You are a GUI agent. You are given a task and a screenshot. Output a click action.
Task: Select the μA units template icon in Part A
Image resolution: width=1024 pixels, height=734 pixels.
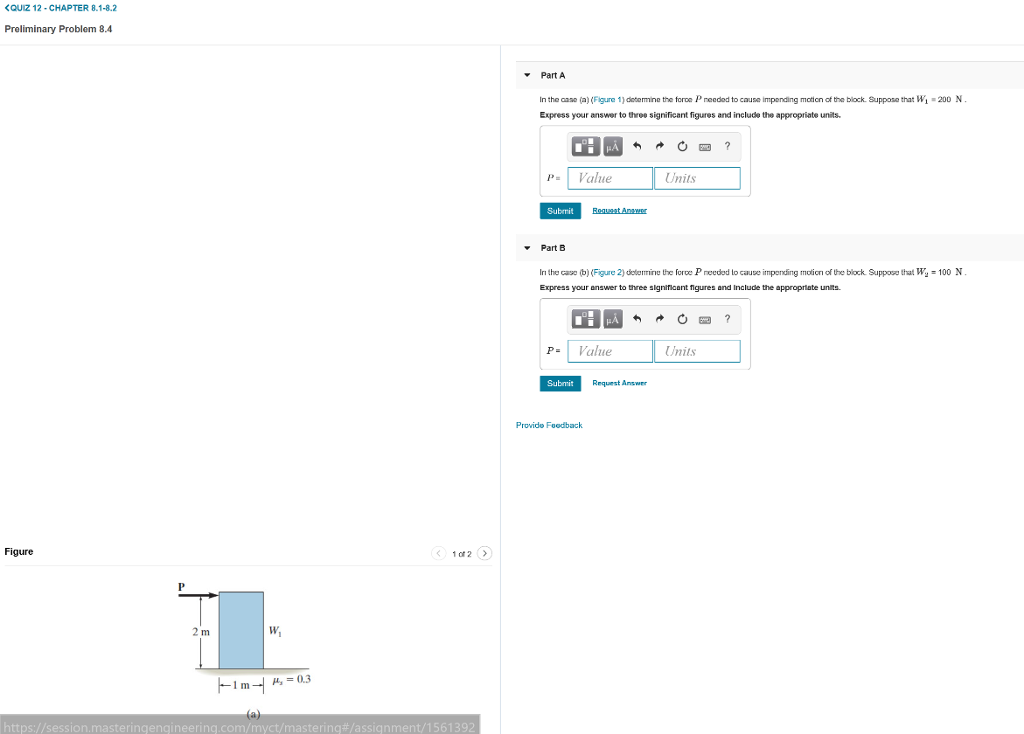coord(613,146)
